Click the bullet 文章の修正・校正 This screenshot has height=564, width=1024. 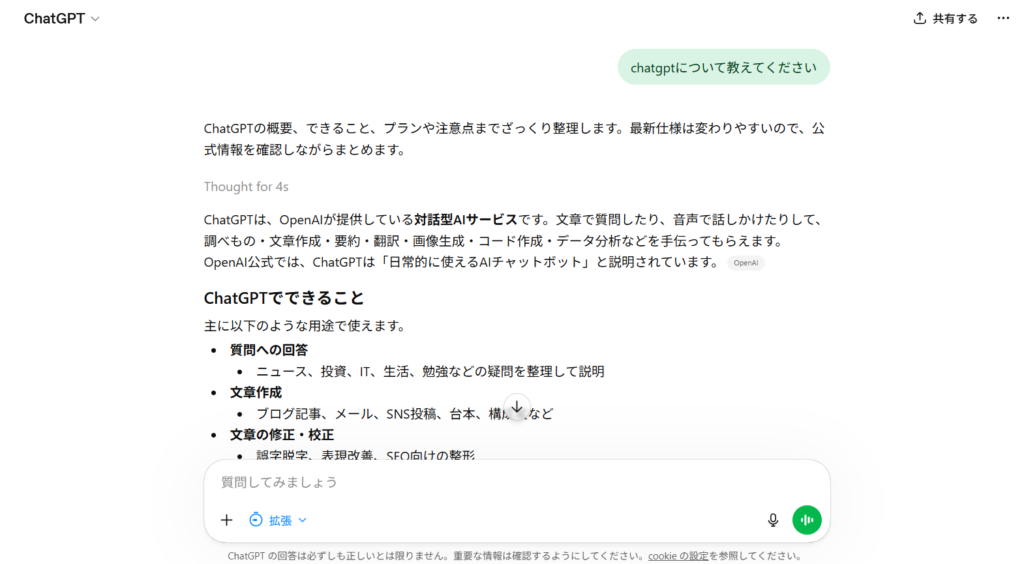[x=281, y=435]
